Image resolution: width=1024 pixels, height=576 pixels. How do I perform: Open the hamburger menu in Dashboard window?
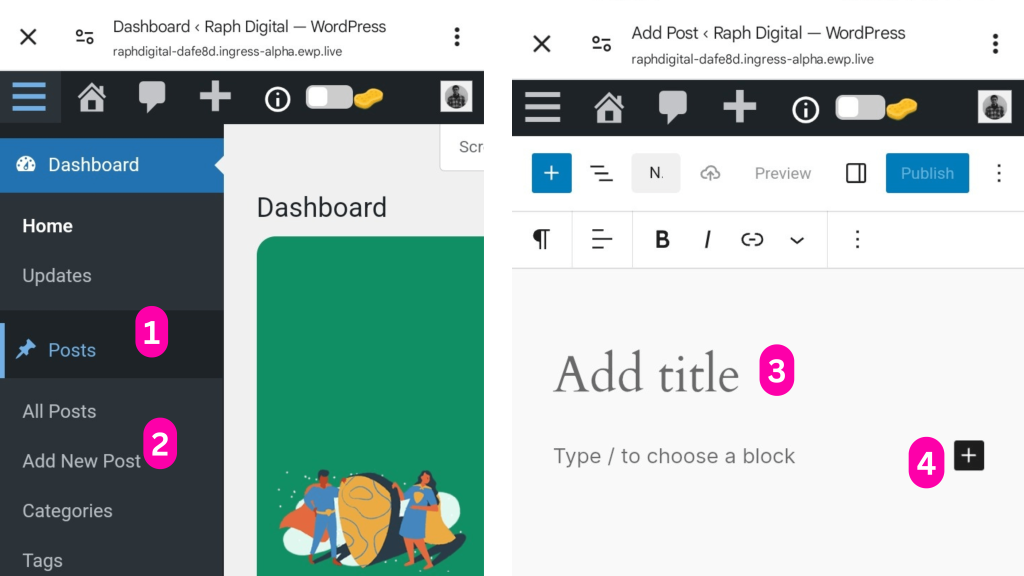[29, 97]
